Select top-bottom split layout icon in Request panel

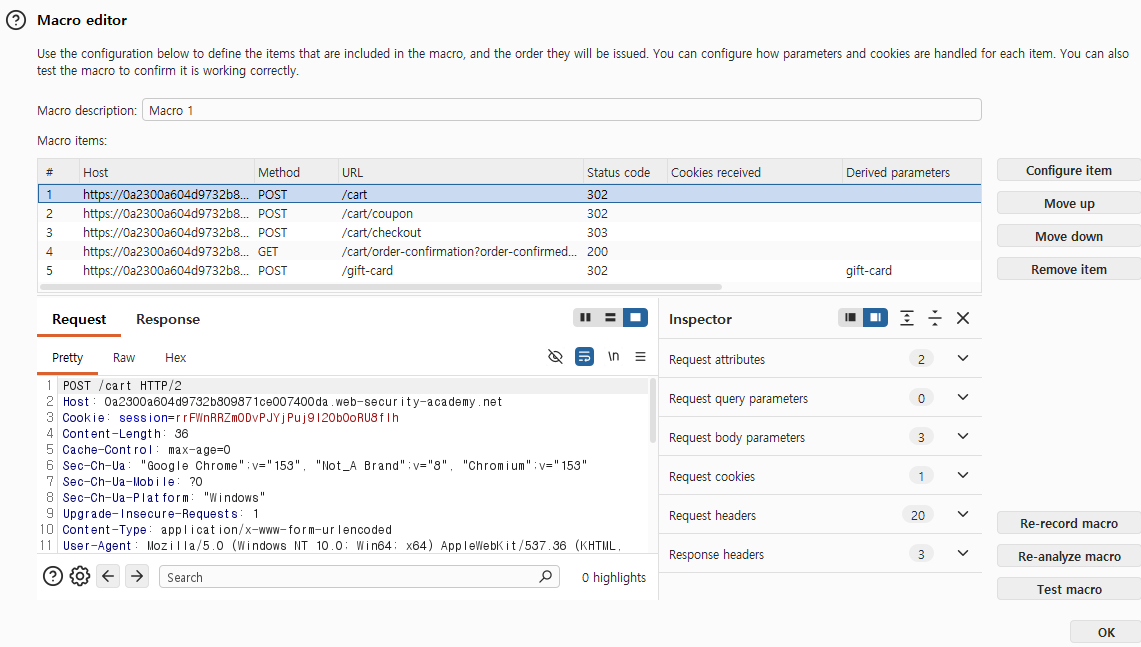coord(610,318)
